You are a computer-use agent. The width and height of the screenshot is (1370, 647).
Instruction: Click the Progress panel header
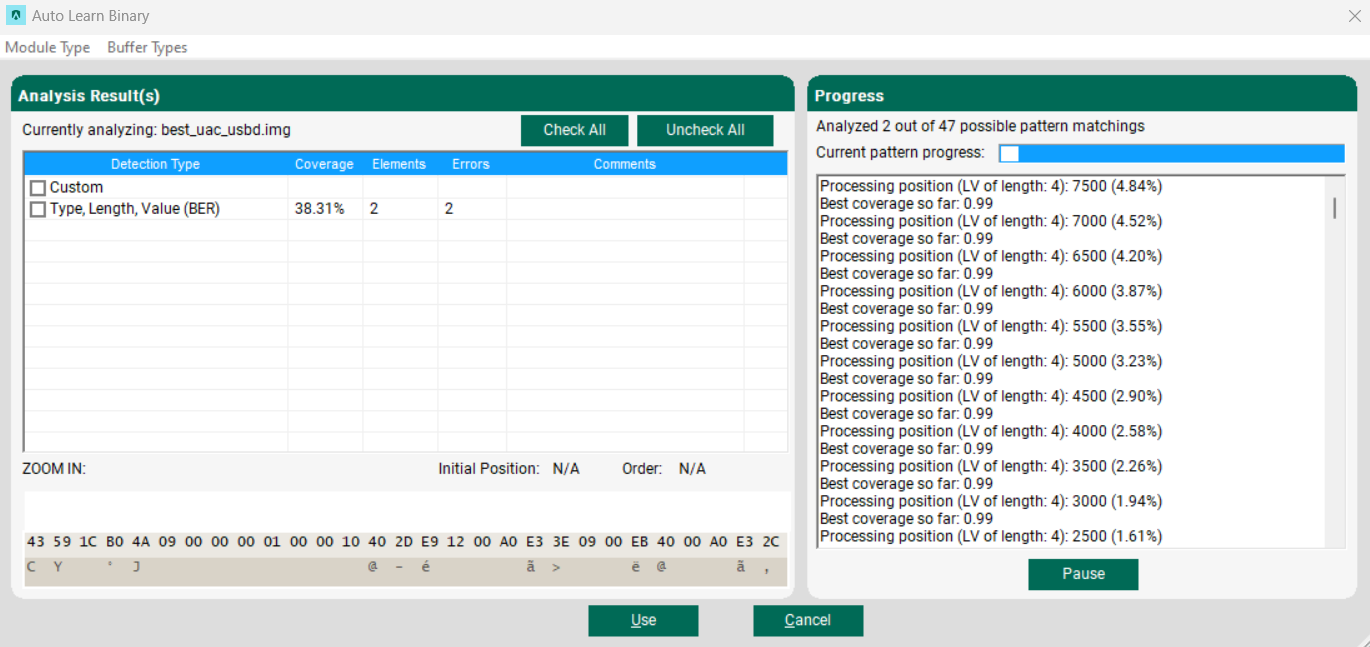pos(1082,95)
